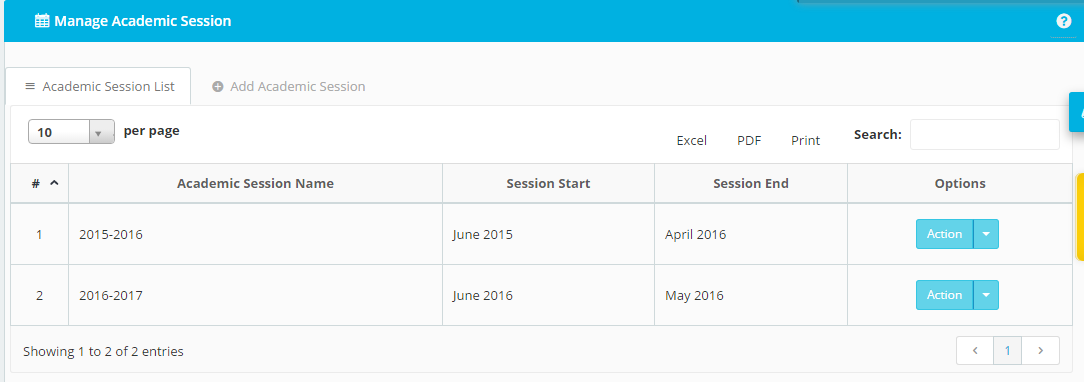The width and height of the screenshot is (1084, 382).
Task: Open the blue side panel handle
Action: coord(1076,112)
